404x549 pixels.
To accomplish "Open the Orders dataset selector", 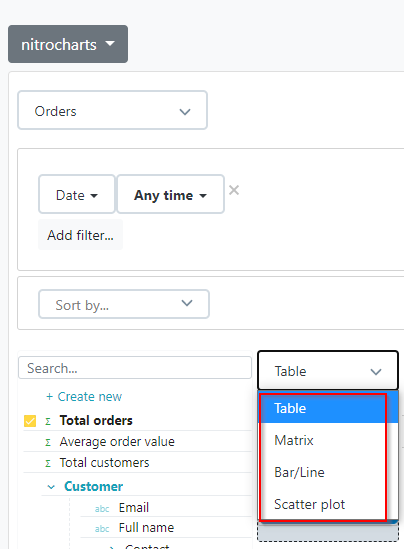I will click(112, 110).
